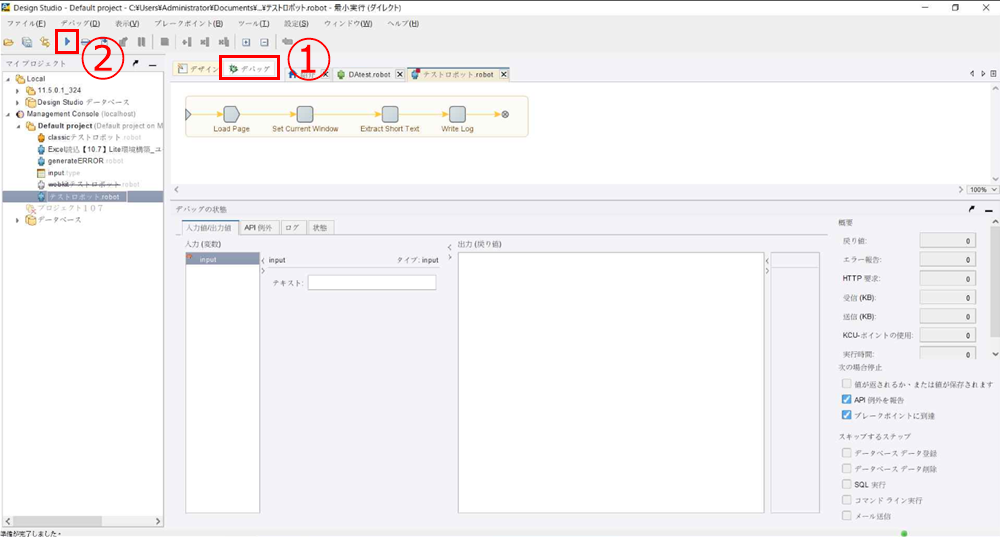1000x537 pixels.
Task: Stop the debug run with the square icon
Action: (165, 42)
